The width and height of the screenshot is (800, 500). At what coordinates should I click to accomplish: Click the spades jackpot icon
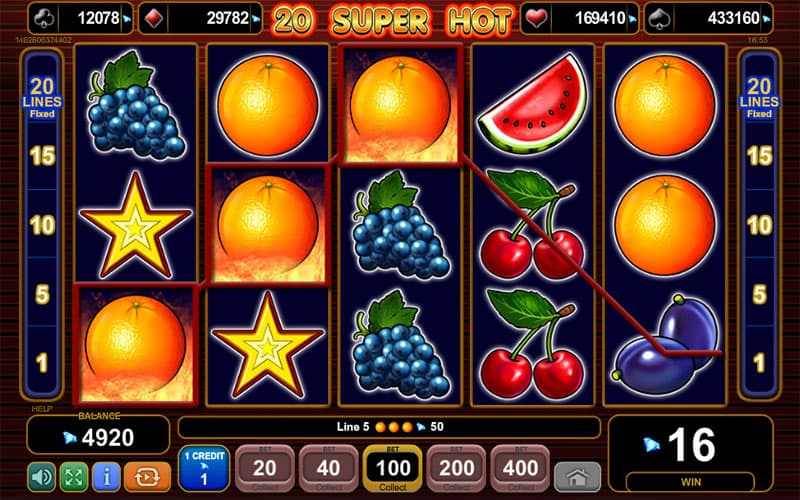pos(659,18)
